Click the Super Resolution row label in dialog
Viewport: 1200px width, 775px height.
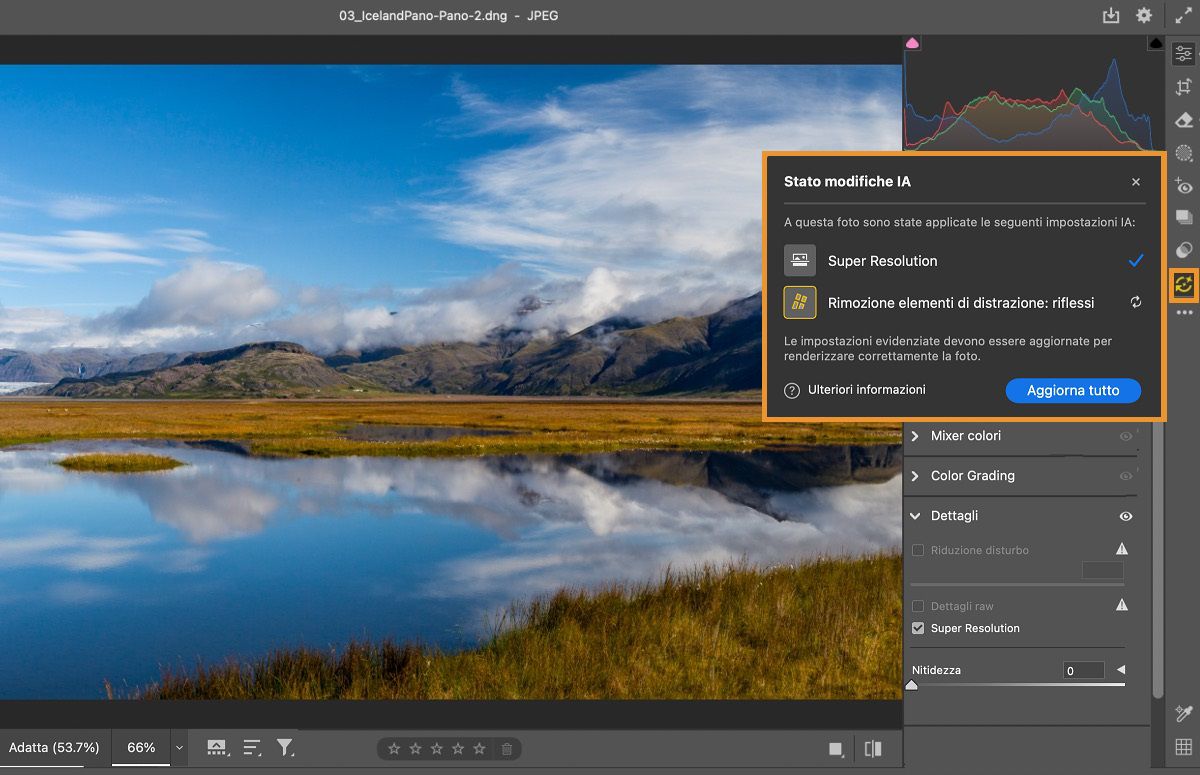(883, 261)
